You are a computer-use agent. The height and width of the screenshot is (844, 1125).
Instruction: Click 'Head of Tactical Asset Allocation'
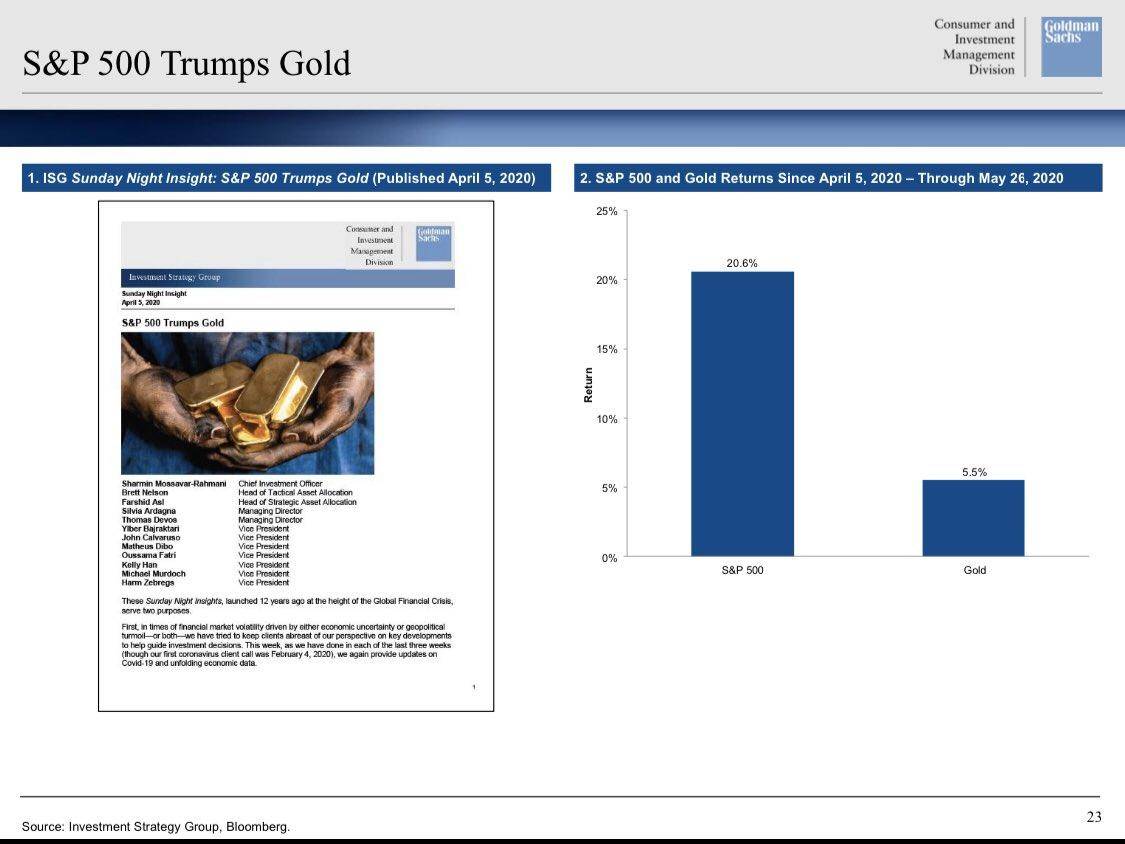tap(296, 492)
